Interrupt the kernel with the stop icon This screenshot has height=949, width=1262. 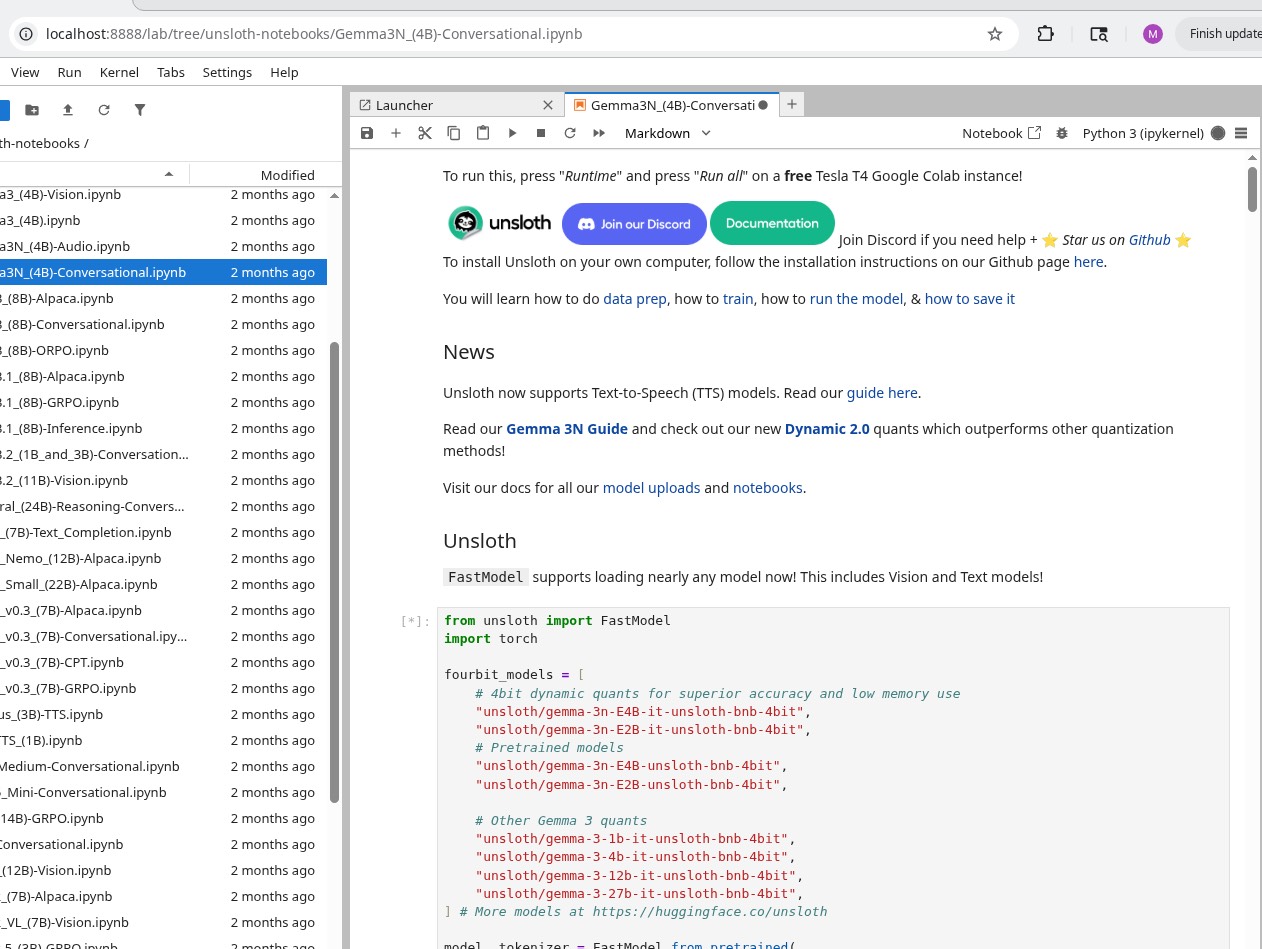(x=541, y=133)
